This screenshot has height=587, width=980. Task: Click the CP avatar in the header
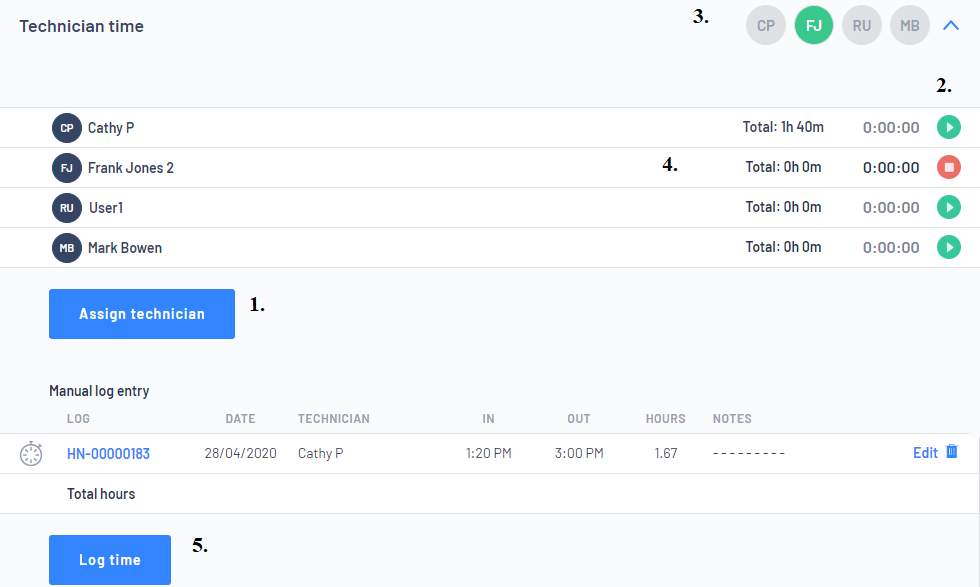766,26
